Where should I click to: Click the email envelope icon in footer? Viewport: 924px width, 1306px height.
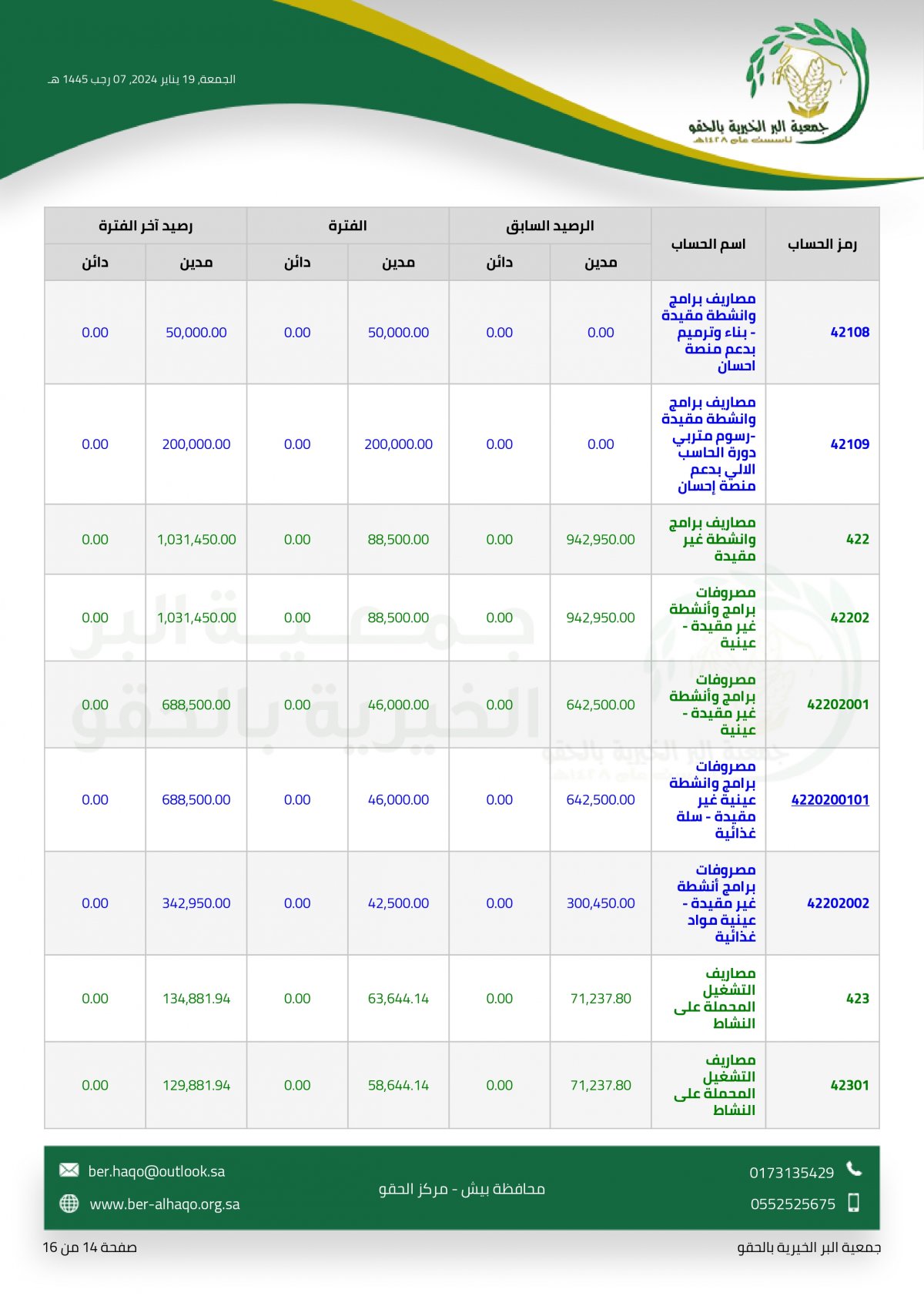click(69, 1170)
